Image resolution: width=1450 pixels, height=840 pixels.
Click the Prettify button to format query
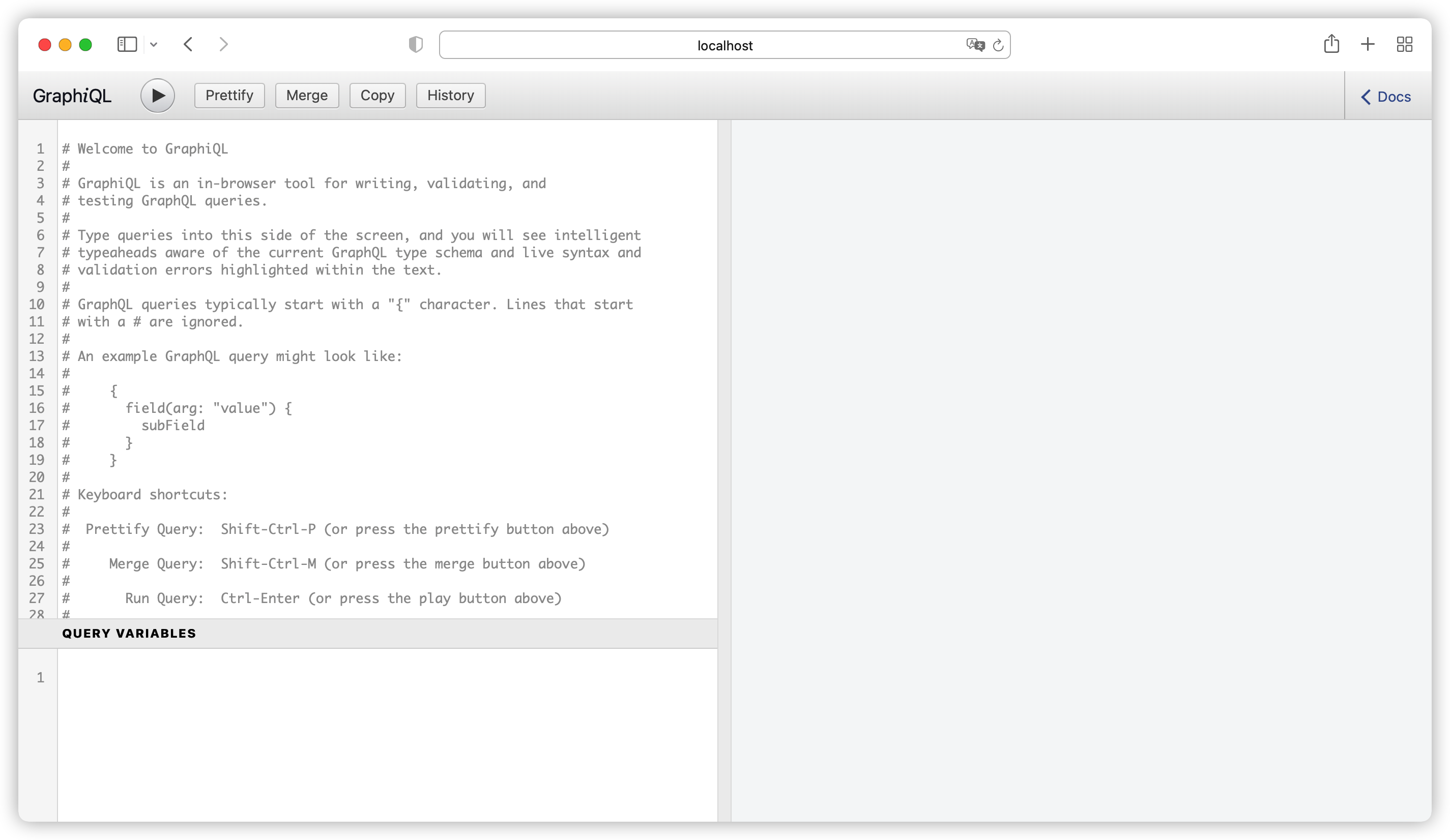click(228, 95)
